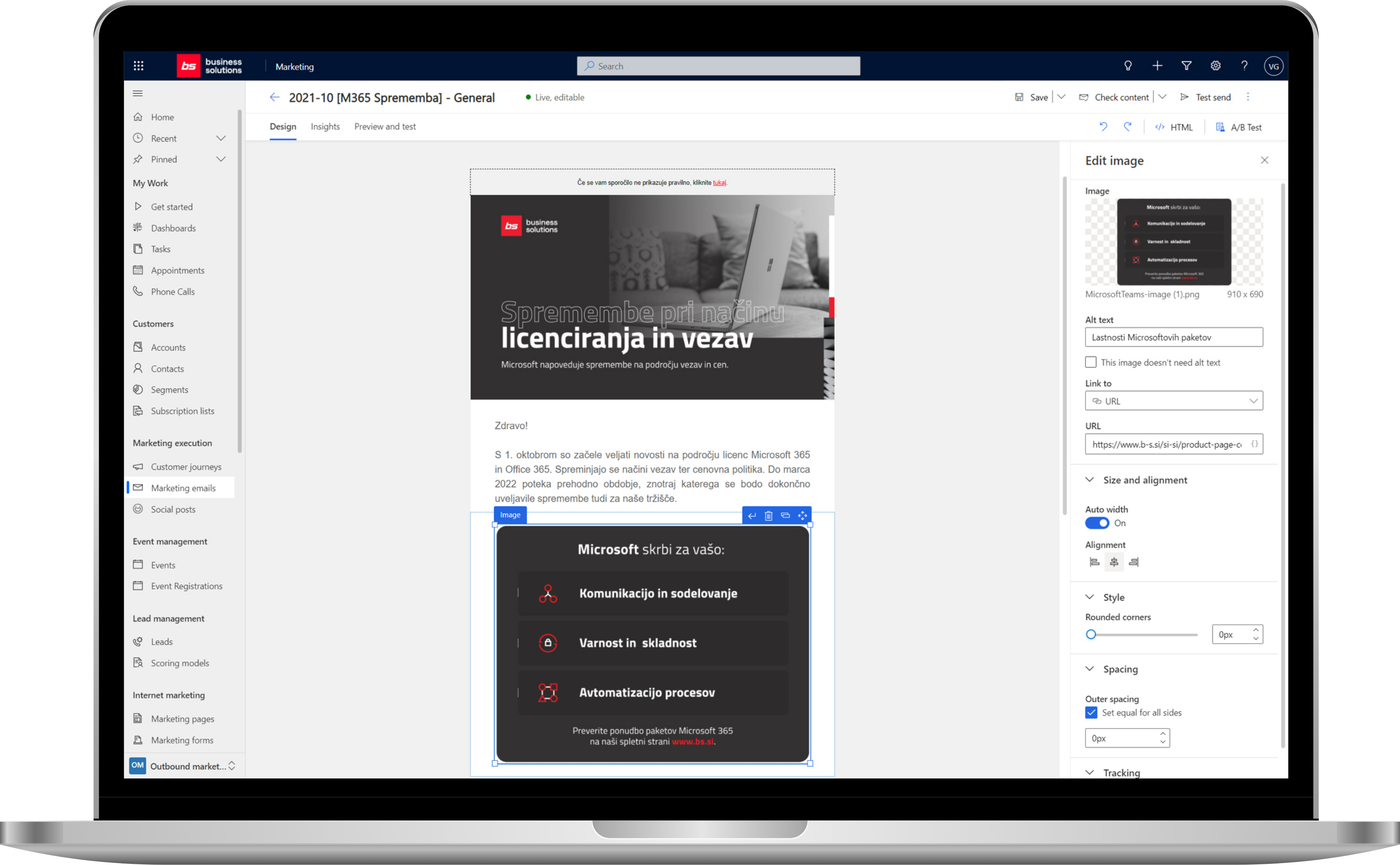The image size is (1400, 865).
Task: Click the Test send button
Action: 1205,97
